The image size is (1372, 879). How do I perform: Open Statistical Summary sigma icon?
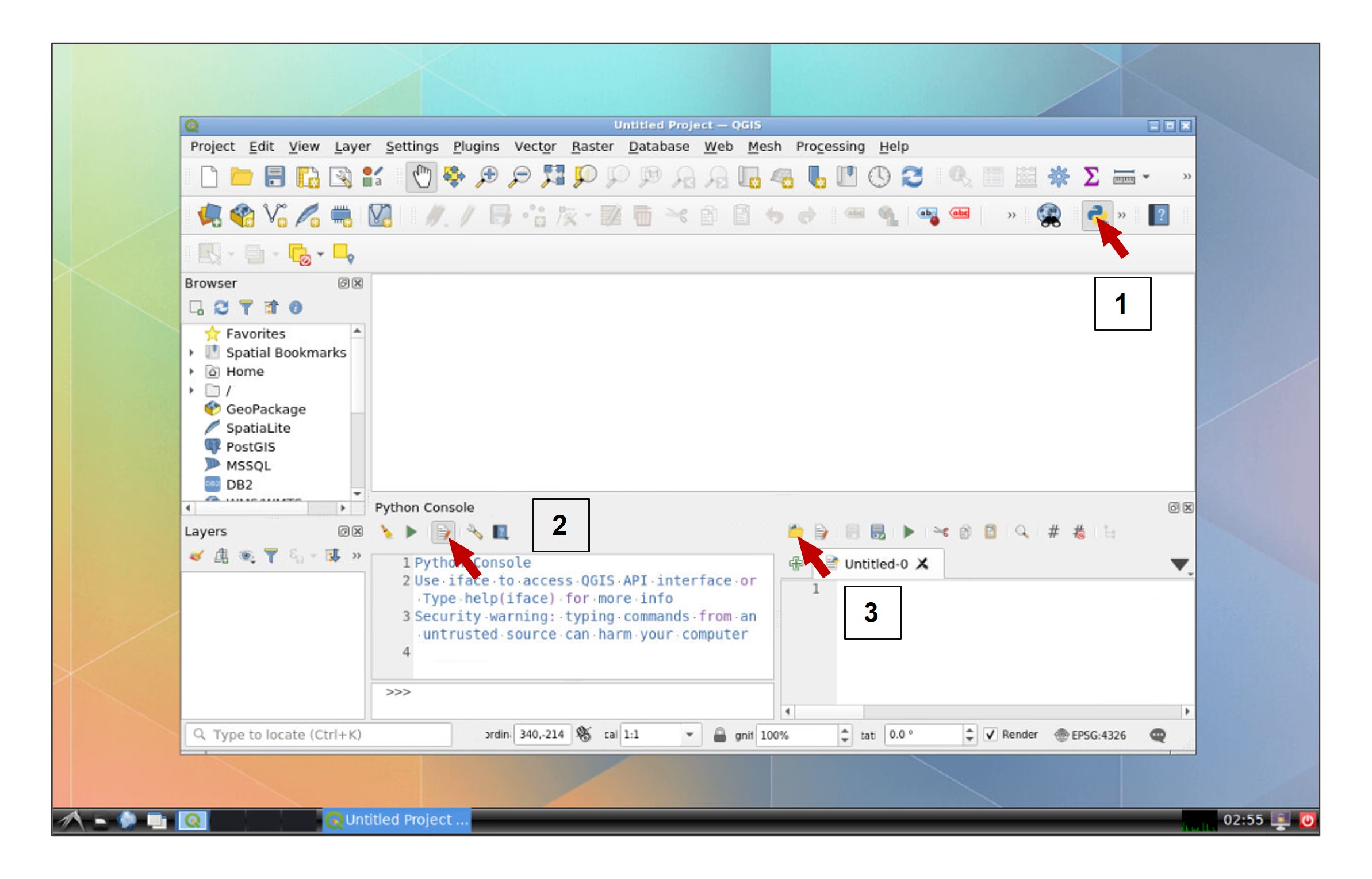1090,177
